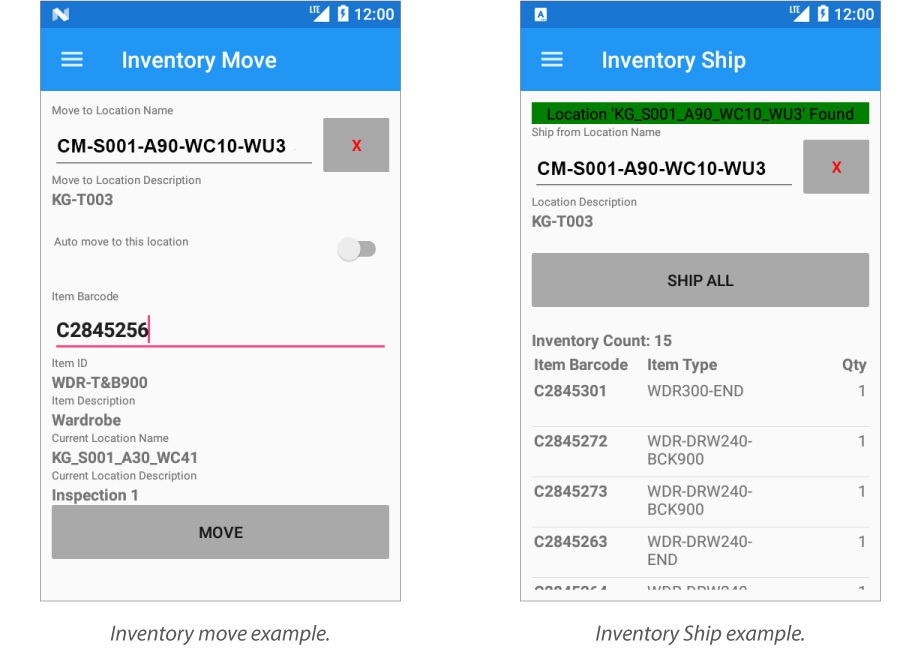
Task: Open hamburger menu on Inventory Move screen
Action: tap(72, 60)
